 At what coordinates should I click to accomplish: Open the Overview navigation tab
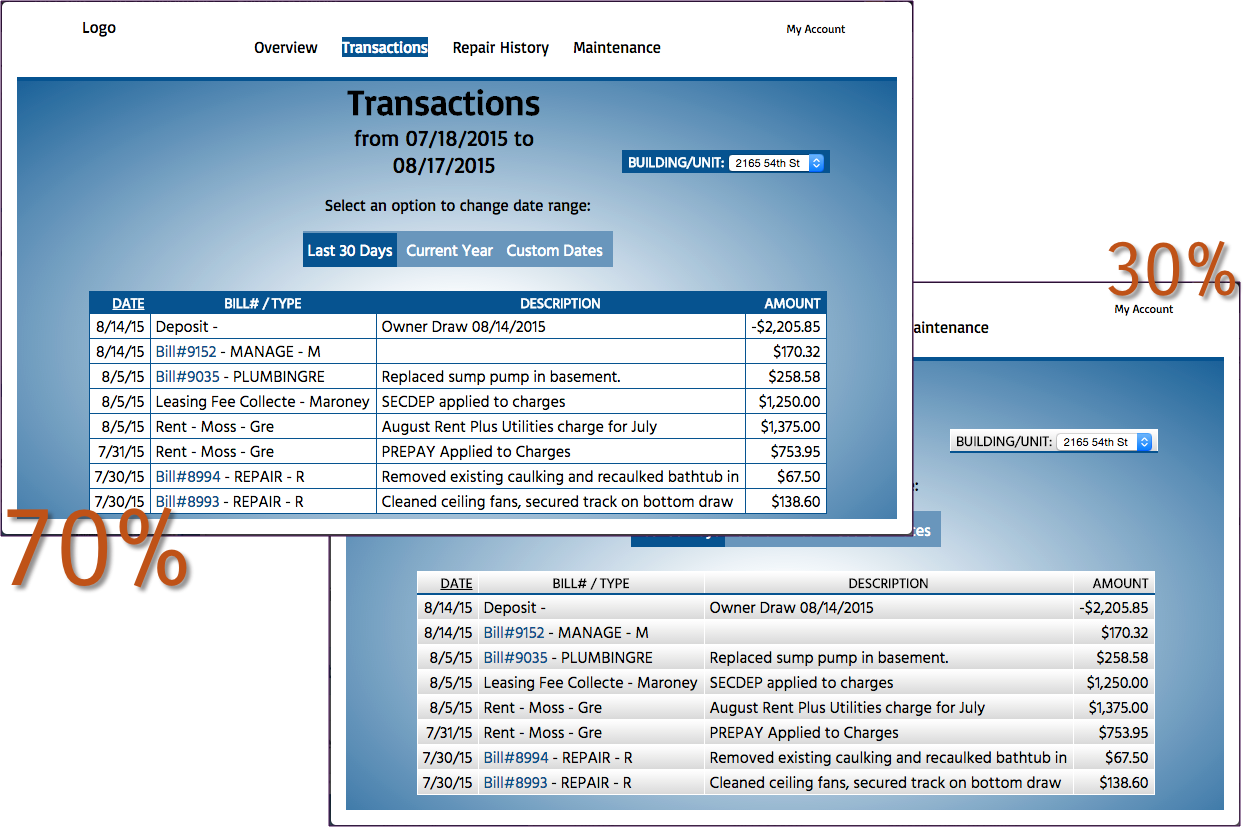point(285,48)
